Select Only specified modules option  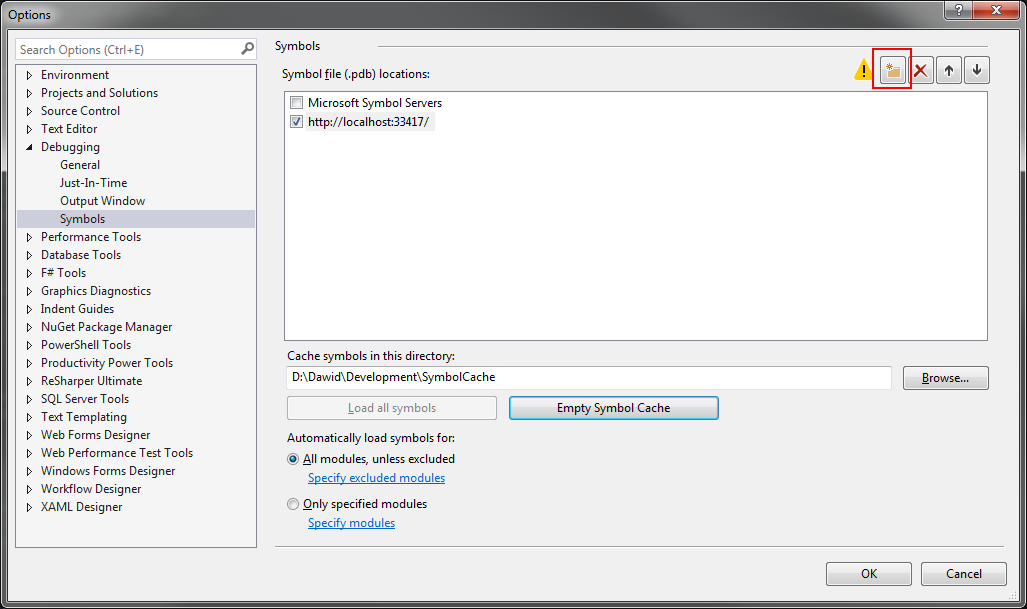click(x=293, y=504)
